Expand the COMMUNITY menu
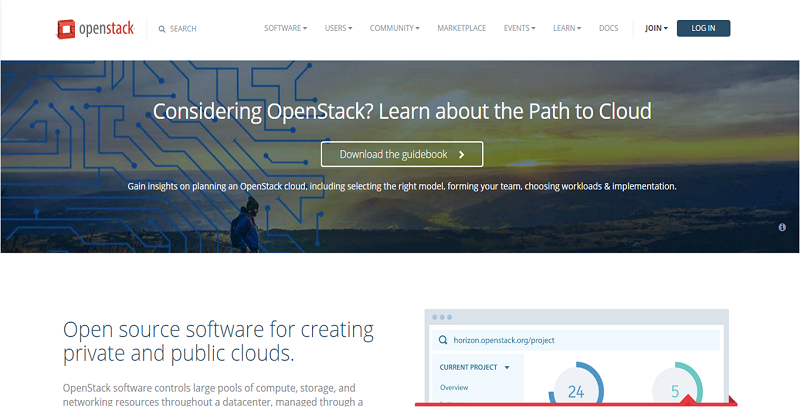Screen dimensions: 800x407 tap(394, 28)
